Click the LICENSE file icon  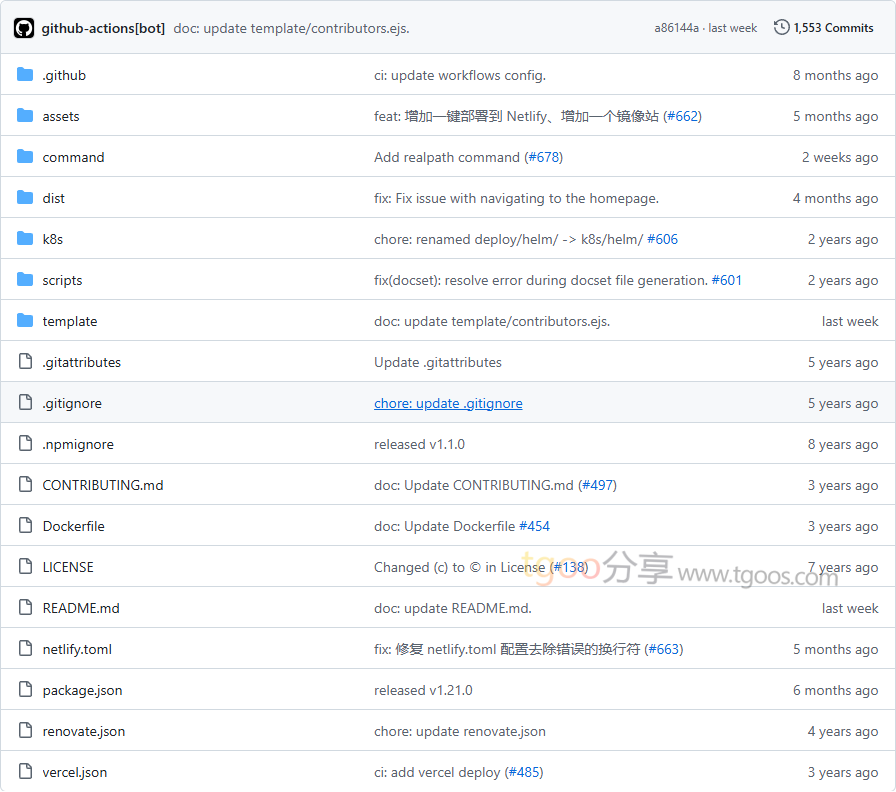click(x=25, y=567)
